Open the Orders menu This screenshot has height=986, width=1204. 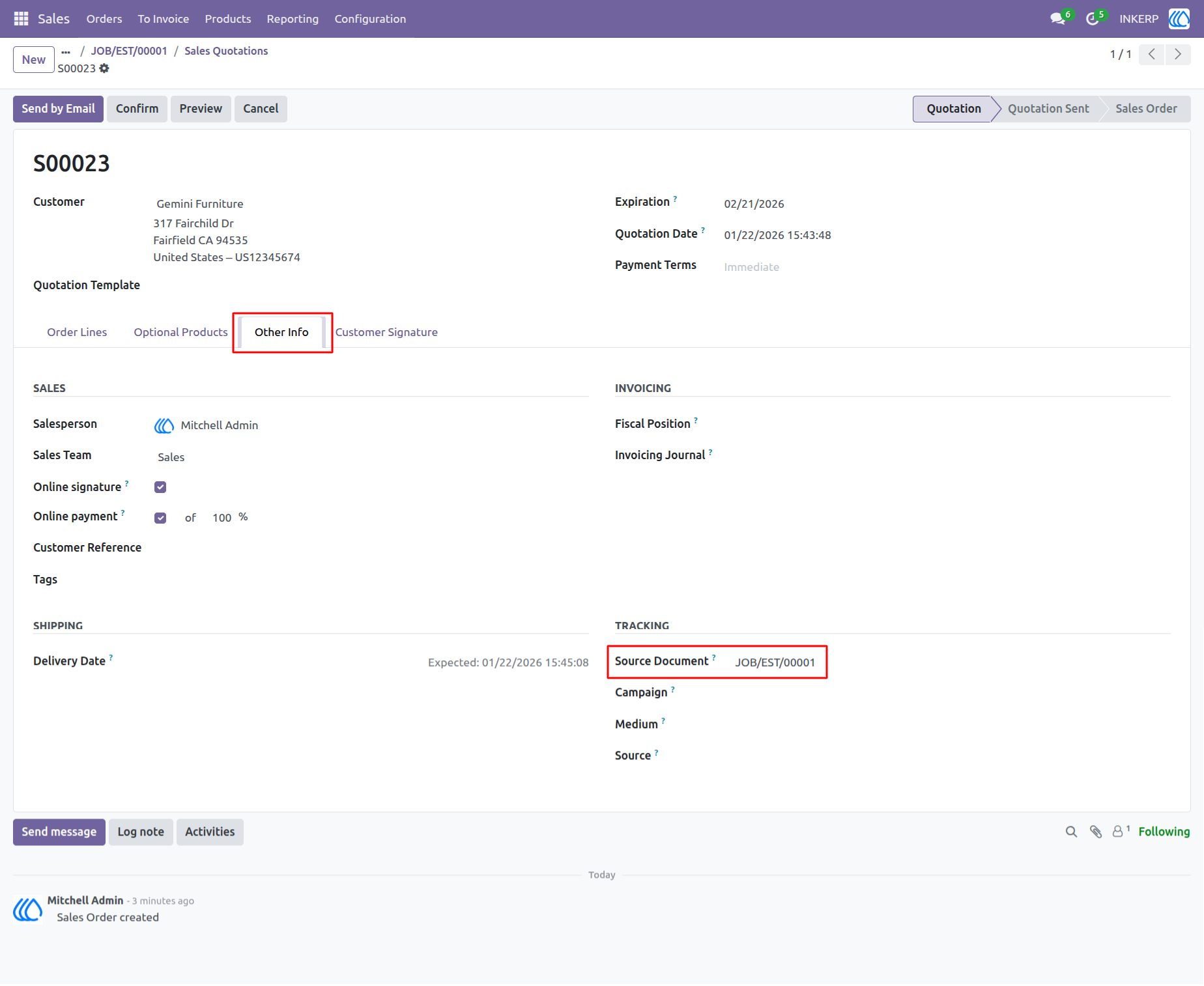104,19
